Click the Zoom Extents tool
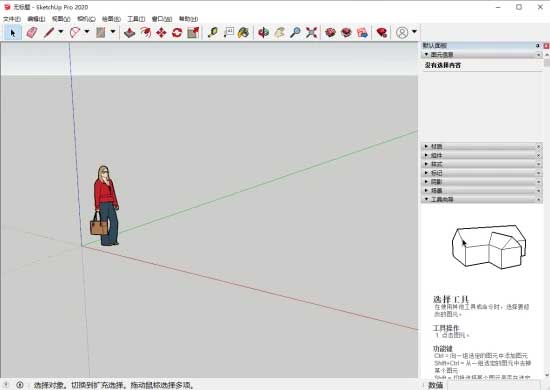Screen dimensions: 550x390 (311, 33)
